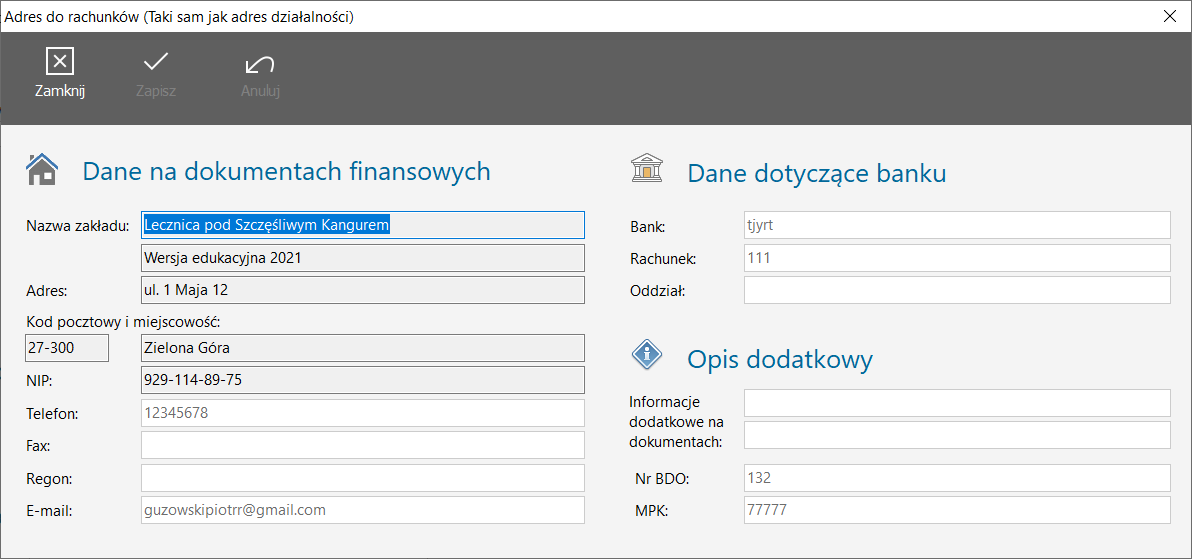Click the Zapisz checkmark icon
Viewport: 1192px width, 559px height.
[x=156, y=62]
